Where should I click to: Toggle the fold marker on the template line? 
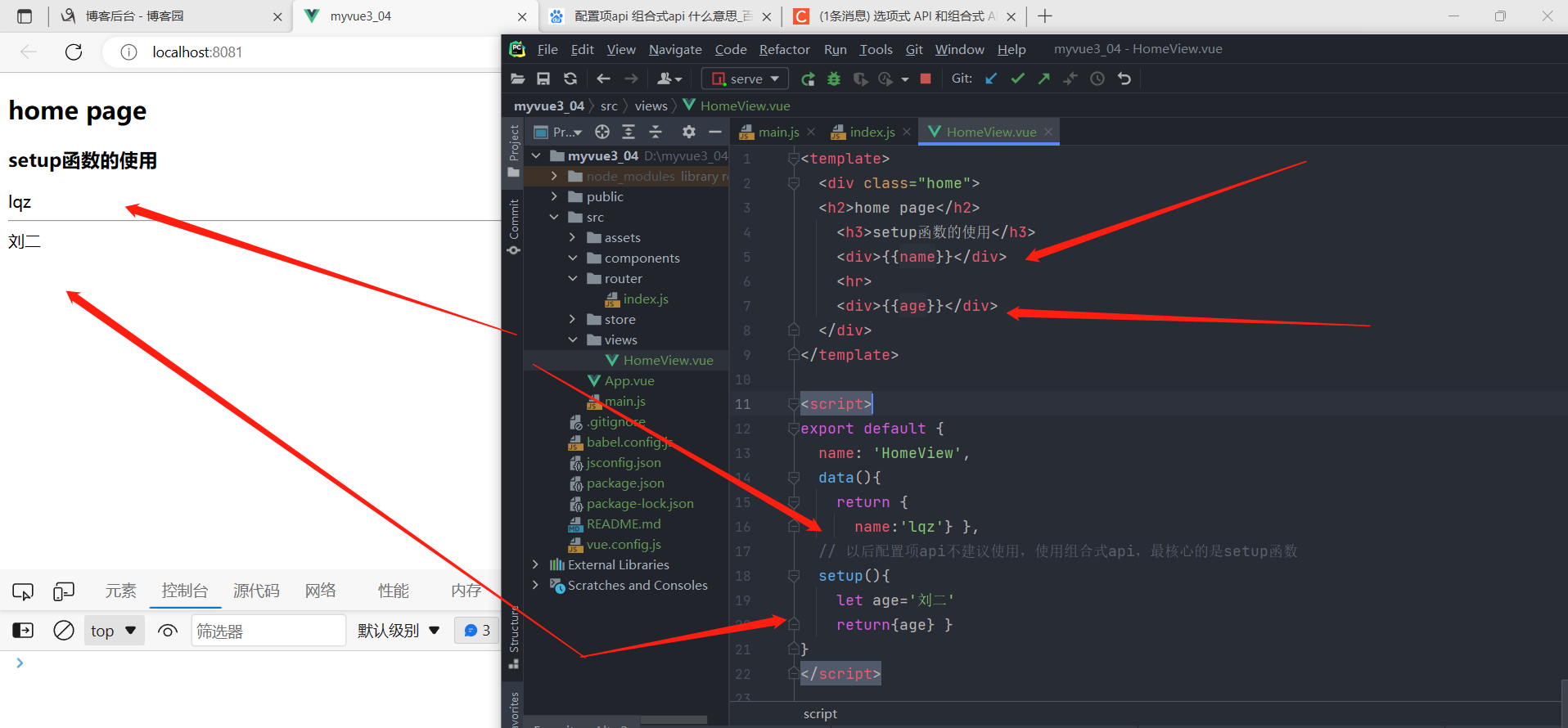[x=793, y=159]
